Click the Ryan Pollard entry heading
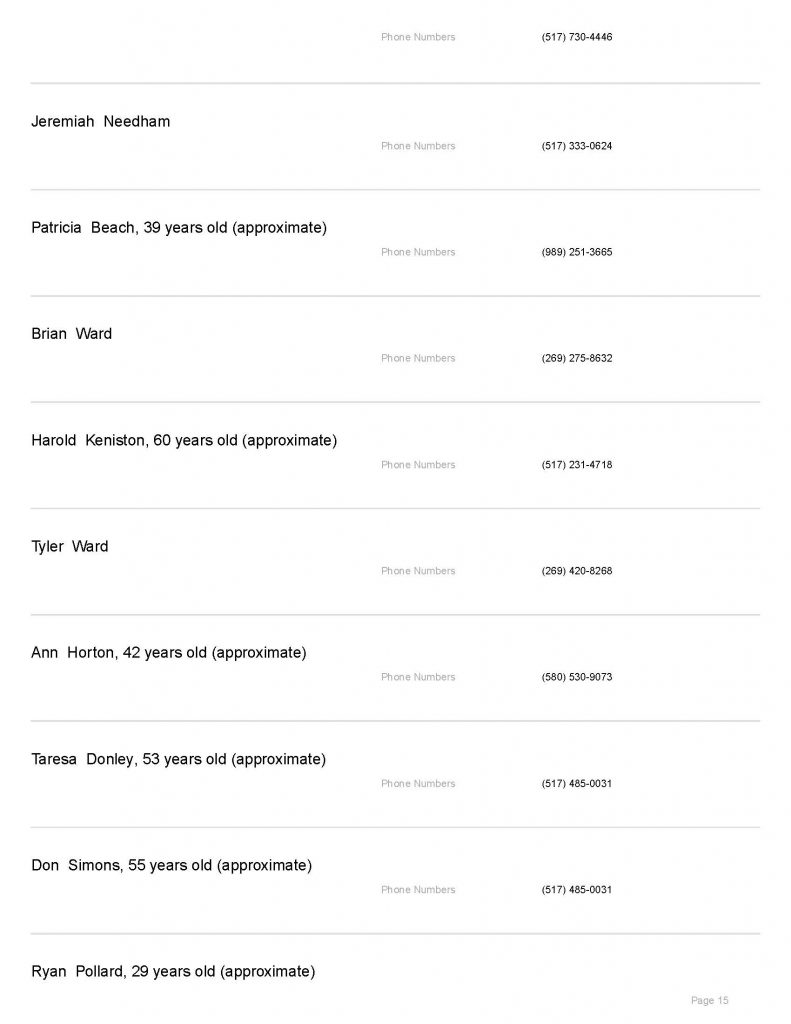The image size is (791, 1024). 173,972
